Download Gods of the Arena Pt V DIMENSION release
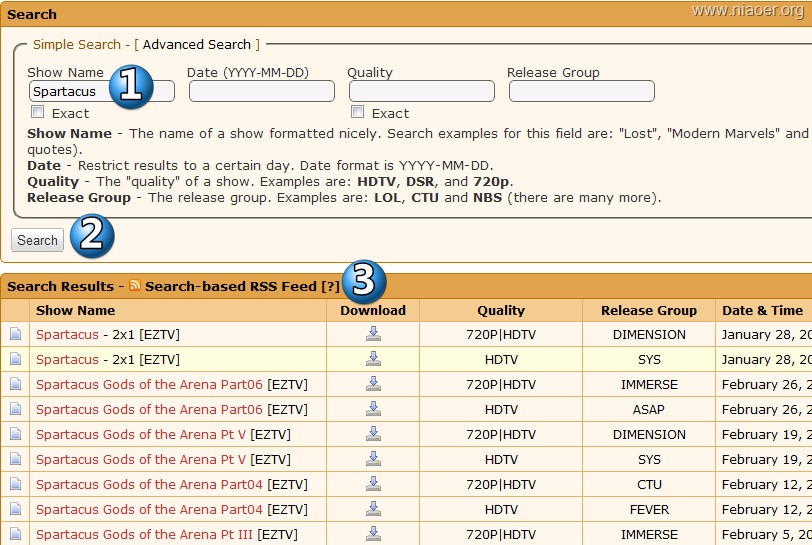The image size is (812, 545). coord(373,434)
